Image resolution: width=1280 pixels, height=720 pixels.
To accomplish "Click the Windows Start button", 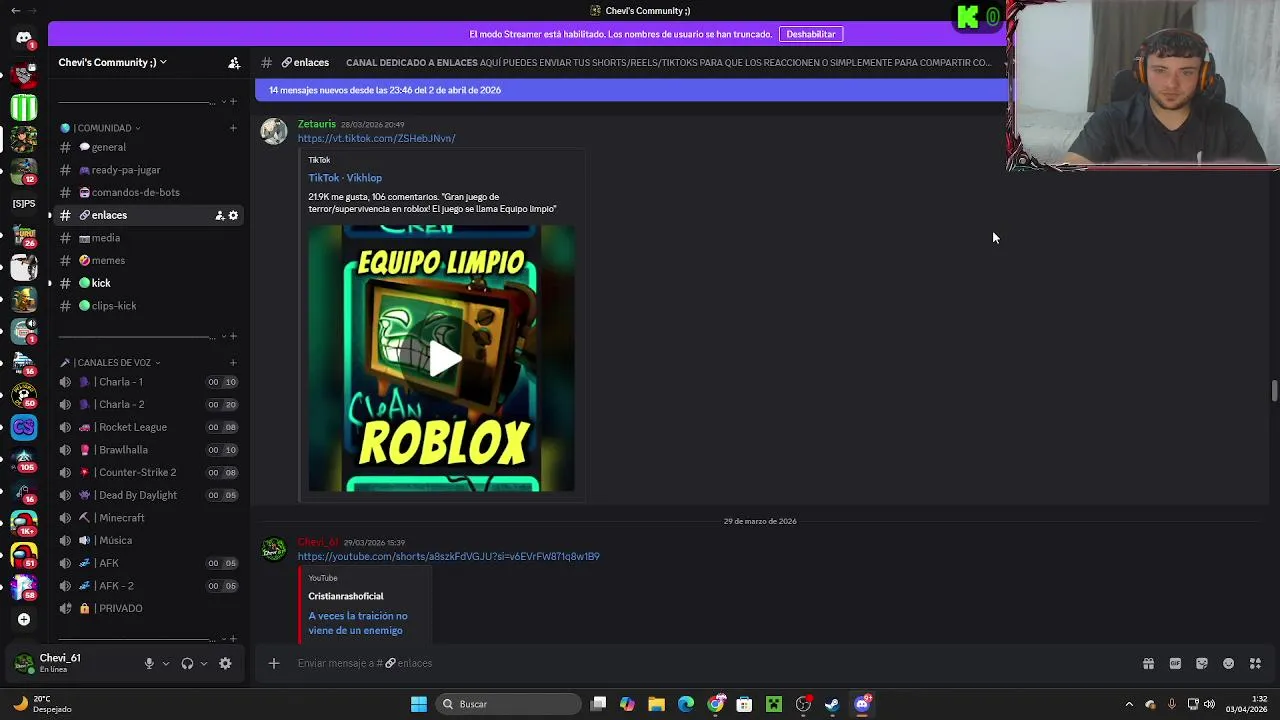I will (419, 704).
